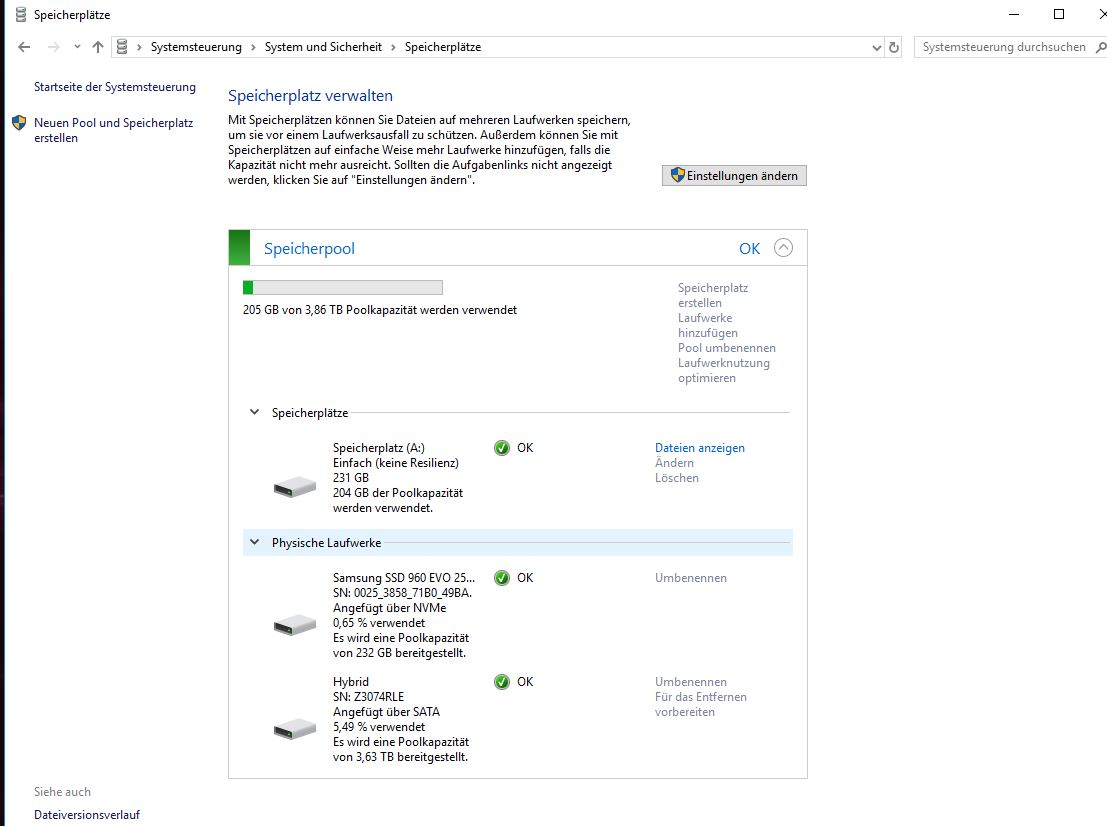1107x826 pixels.
Task: Minimize the Speicherplätze window
Action: click(x=1014, y=14)
